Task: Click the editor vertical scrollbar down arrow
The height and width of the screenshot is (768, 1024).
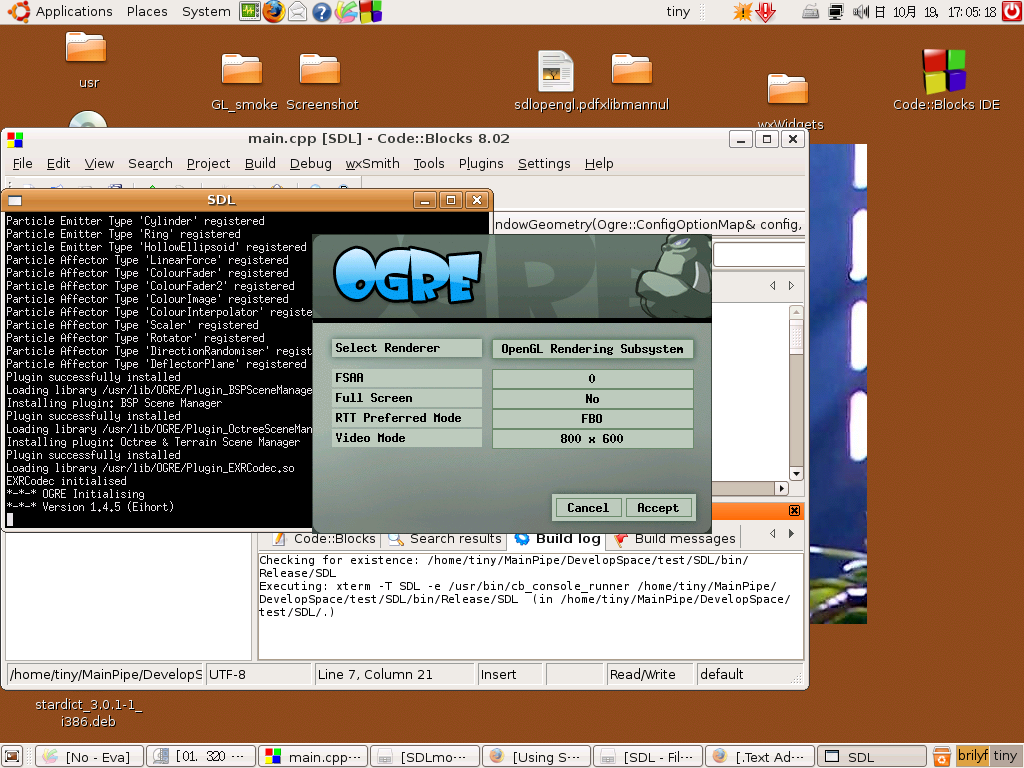Action: [x=796, y=473]
